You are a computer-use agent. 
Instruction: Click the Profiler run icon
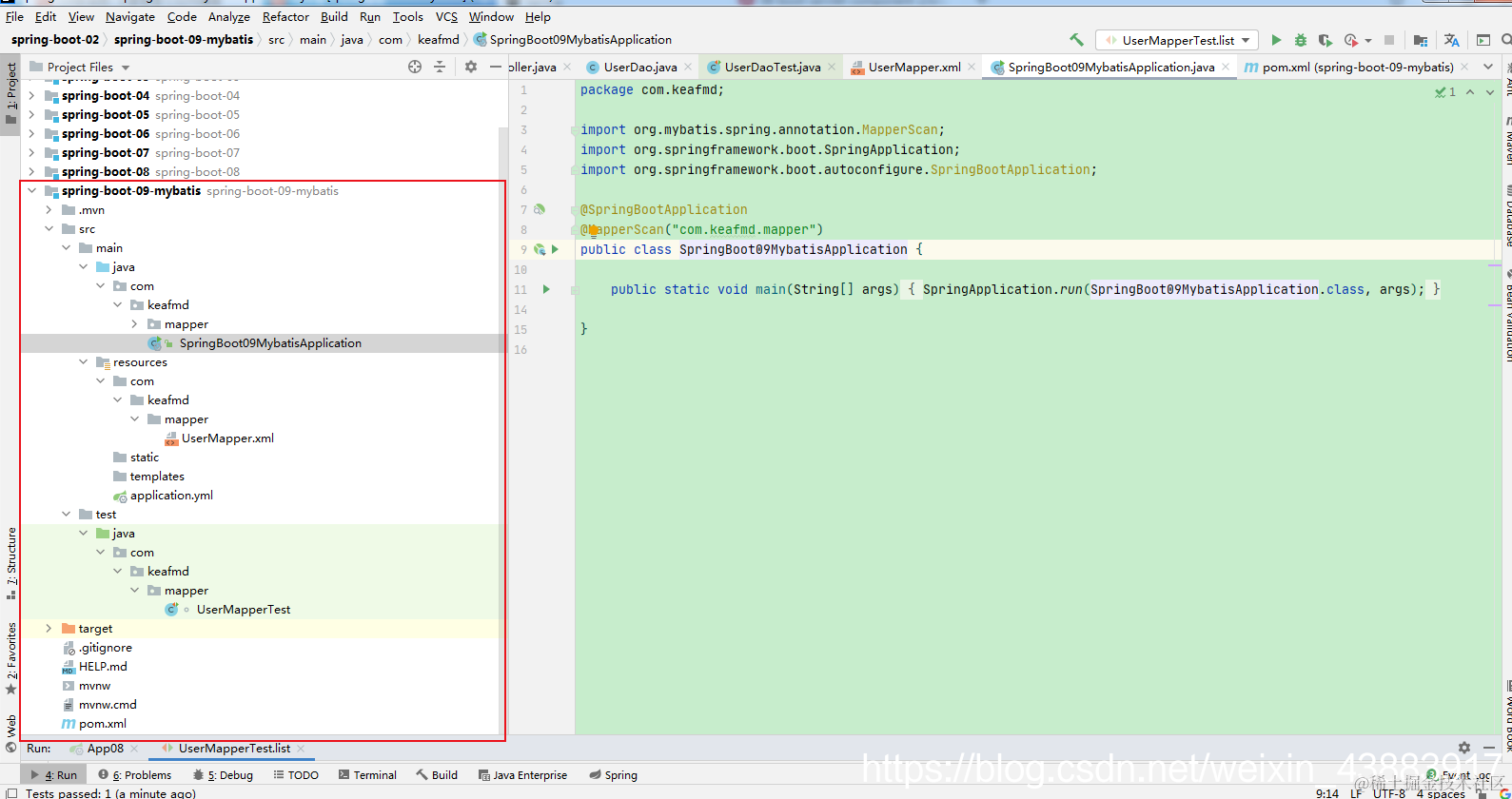(x=1351, y=40)
